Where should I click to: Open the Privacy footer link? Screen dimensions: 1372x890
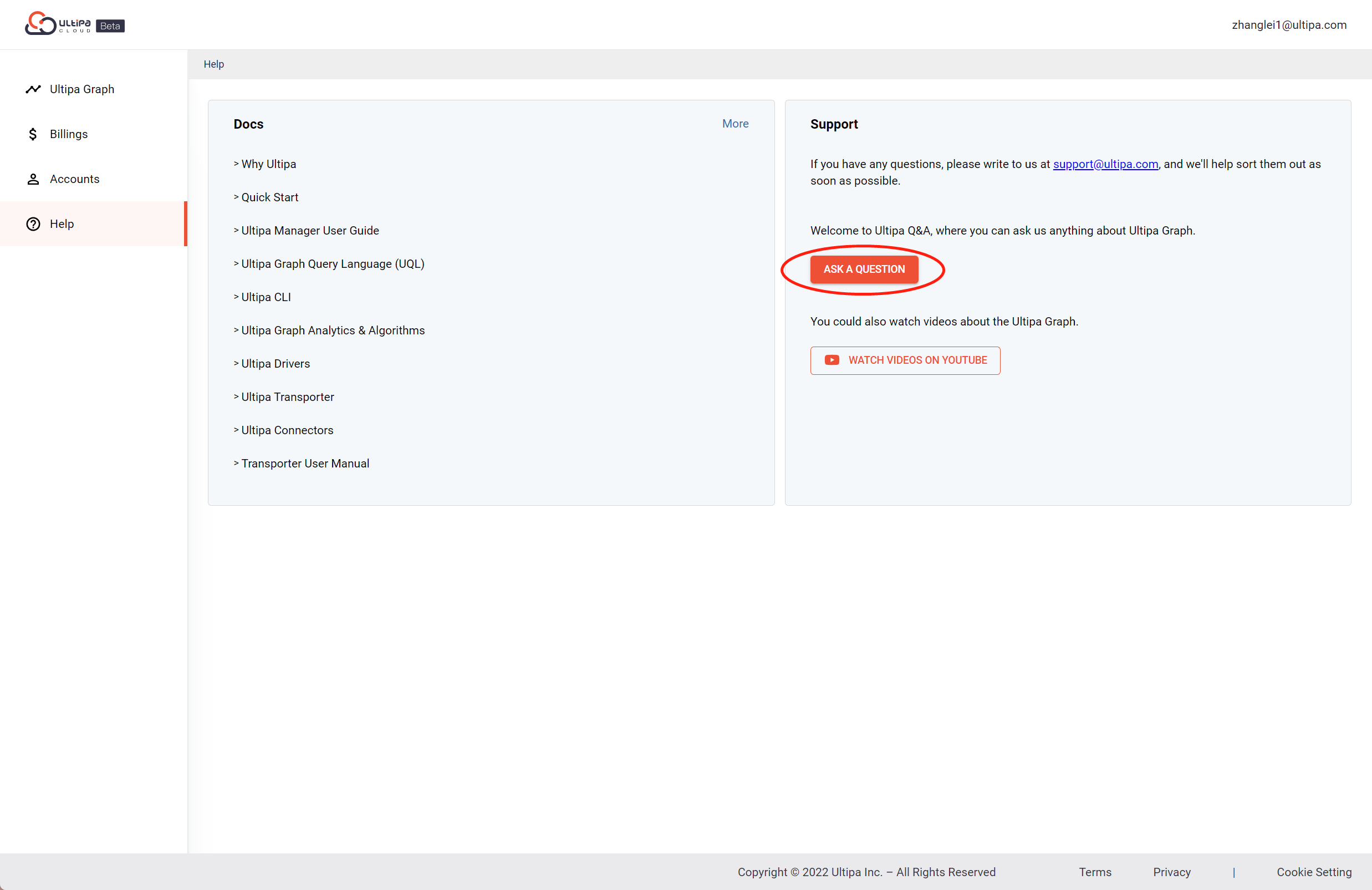click(x=1171, y=872)
